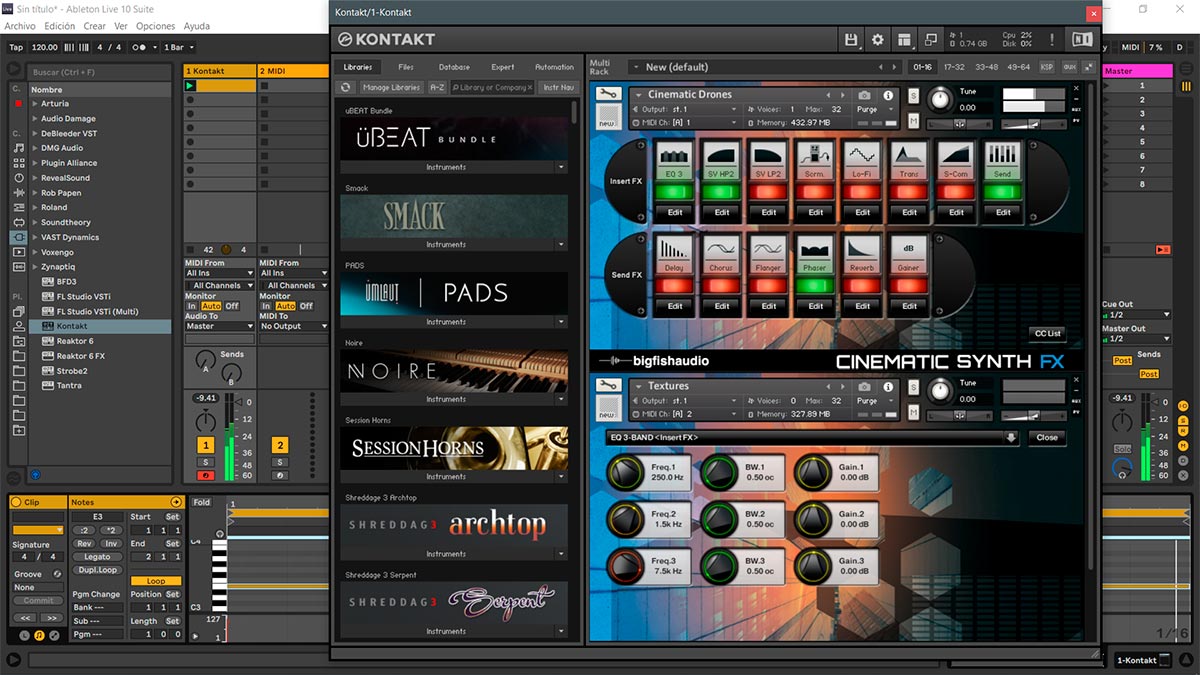The width and height of the screenshot is (1200, 675).
Task: Click the Manage Libraries button
Action: tap(391, 87)
